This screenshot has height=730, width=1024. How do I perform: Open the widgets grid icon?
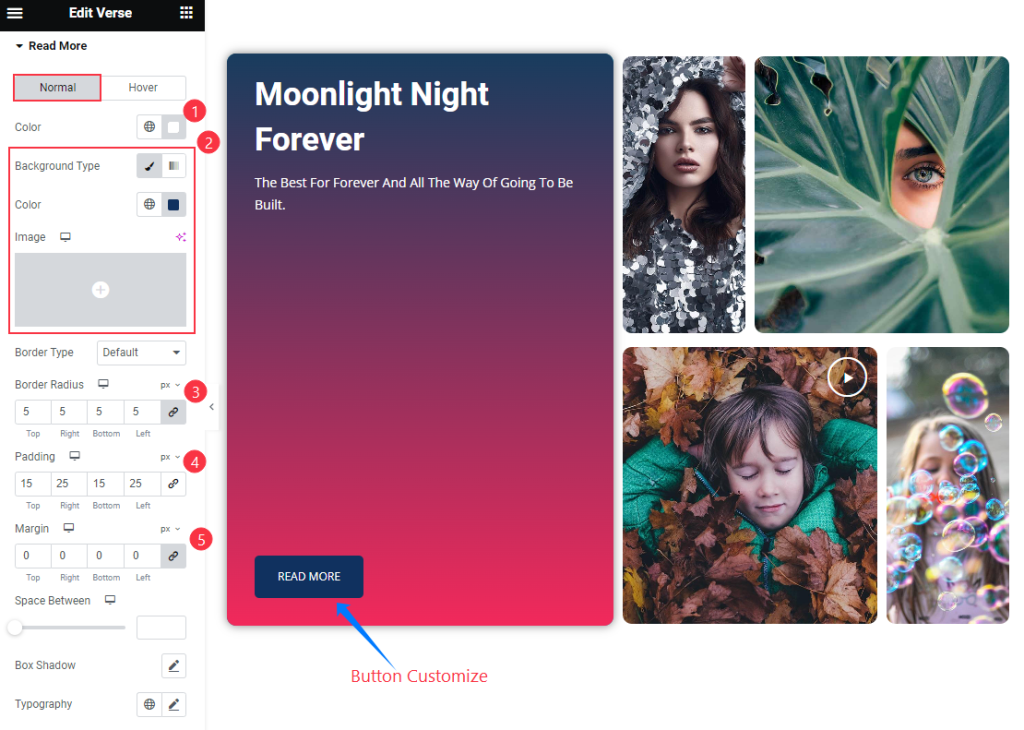tap(186, 13)
